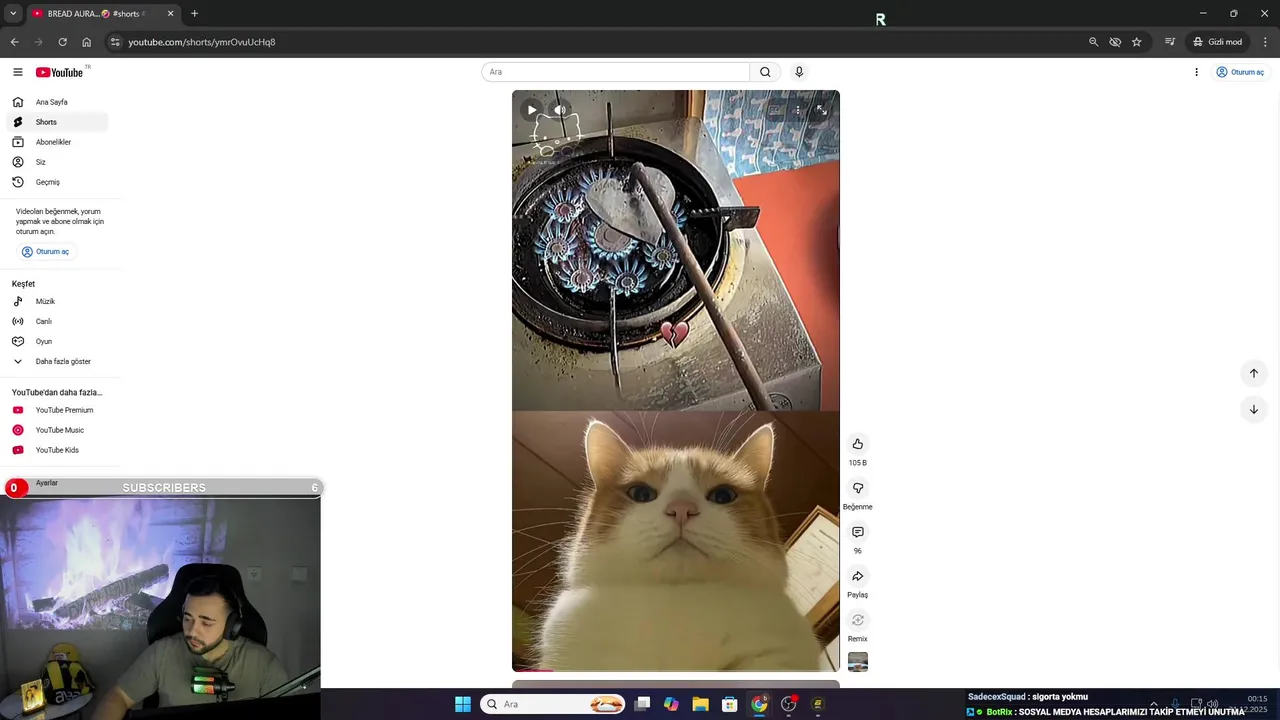
Task: Click the Gizli mod incognito chip
Action: (1217, 42)
